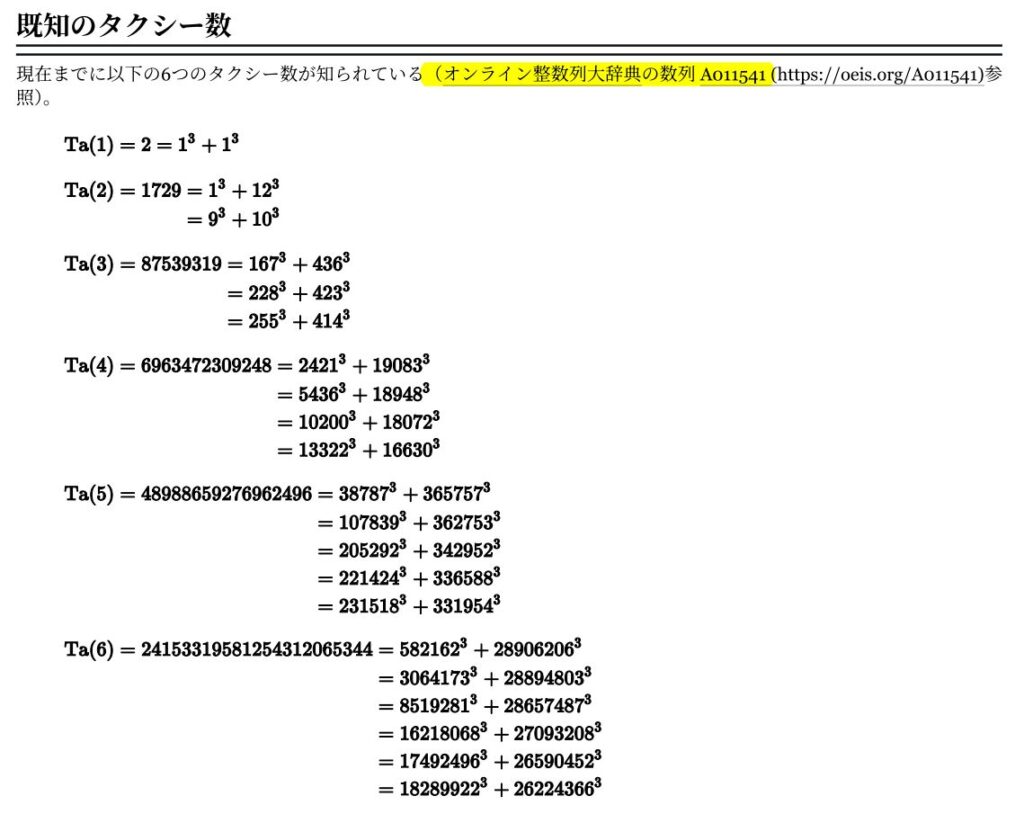Click the number 24153319581254312065344 in Ta(6)
The image size is (1024, 814).
256,650
